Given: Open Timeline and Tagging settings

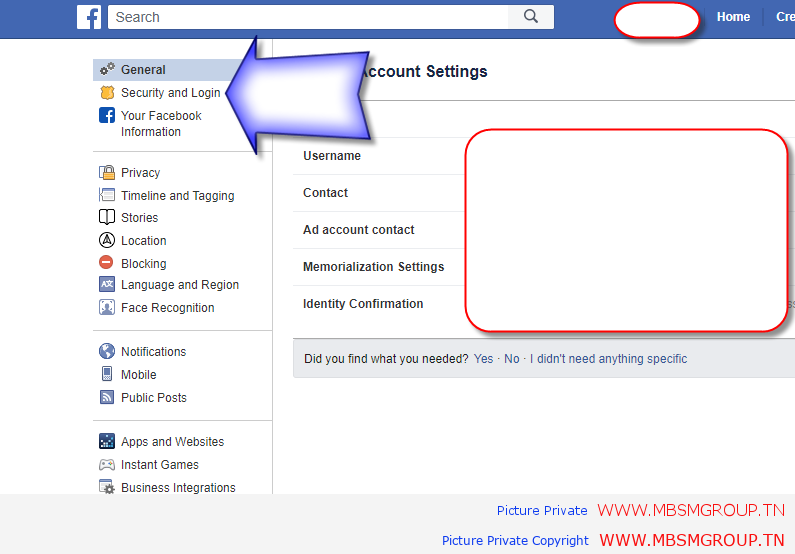Looking at the screenshot, I should [x=177, y=196].
